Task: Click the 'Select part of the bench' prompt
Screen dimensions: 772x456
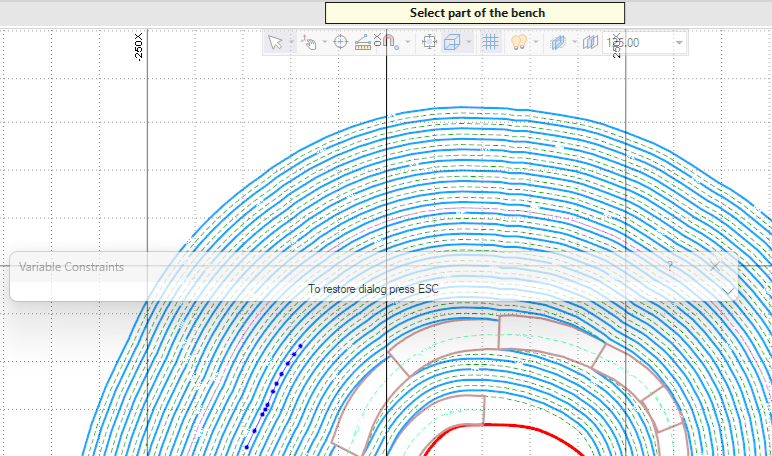Action: pyautogui.click(x=475, y=13)
